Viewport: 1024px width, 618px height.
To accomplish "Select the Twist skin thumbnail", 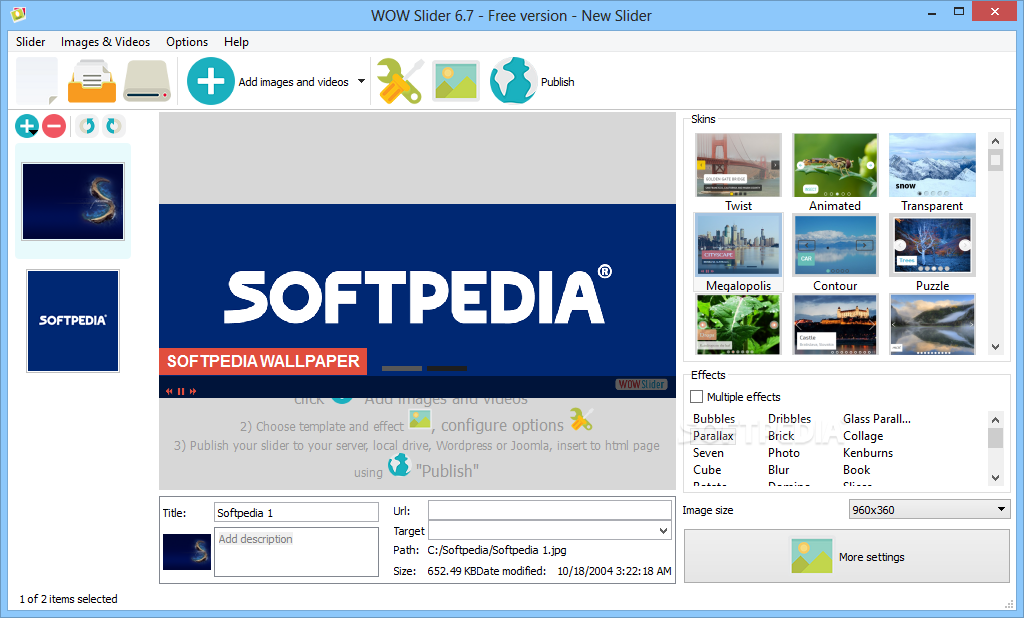I will click(738, 165).
